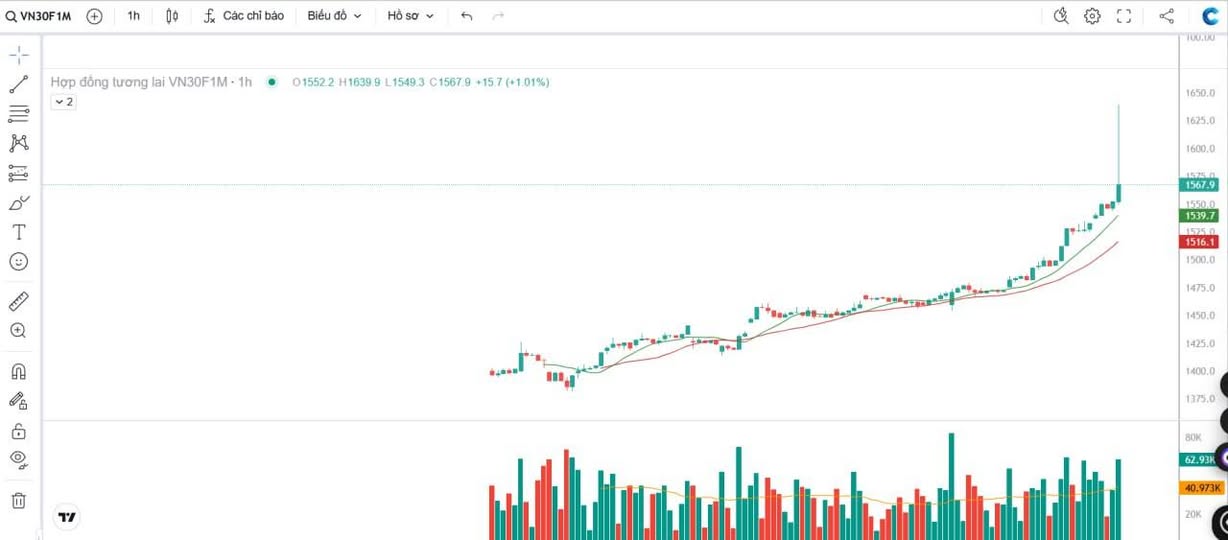Screen dimensions: 1228x540
Task: Expand the Hồ sơ dropdown
Action: pyautogui.click(x=411, y=16)
